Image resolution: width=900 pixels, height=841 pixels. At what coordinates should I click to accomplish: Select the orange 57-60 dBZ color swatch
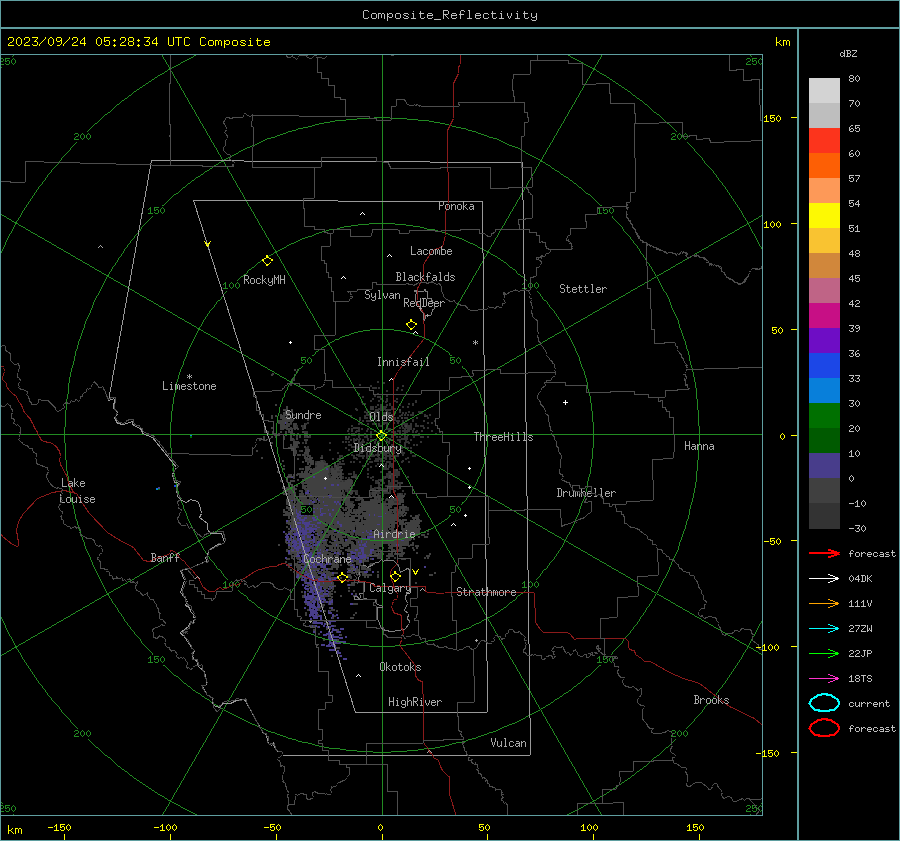[x=824, y=165]
